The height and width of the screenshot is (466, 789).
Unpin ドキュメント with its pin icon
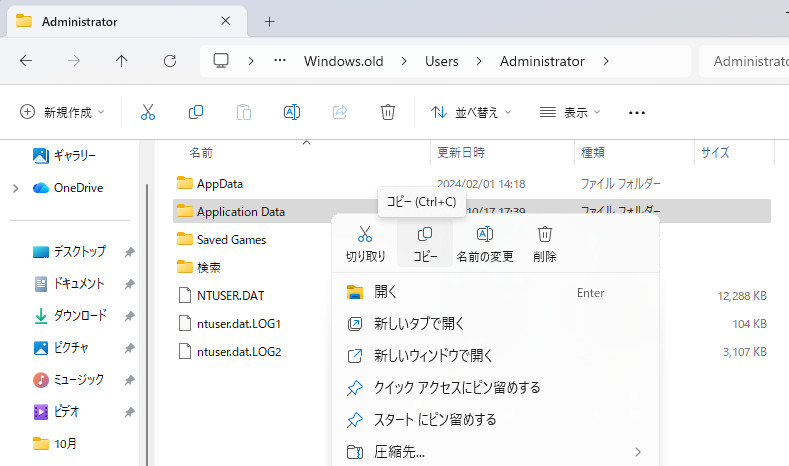click(x=129, y=284)
